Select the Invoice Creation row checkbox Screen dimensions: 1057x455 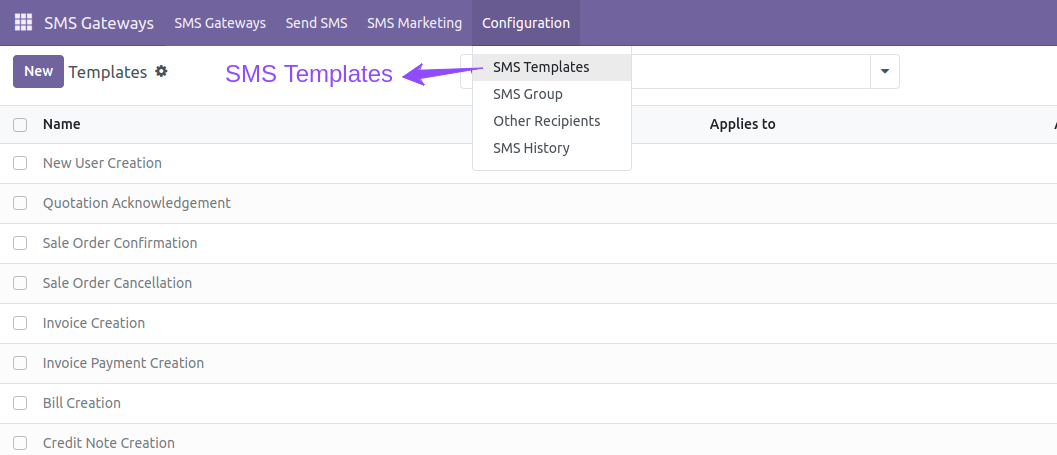[x=20, y=323]
